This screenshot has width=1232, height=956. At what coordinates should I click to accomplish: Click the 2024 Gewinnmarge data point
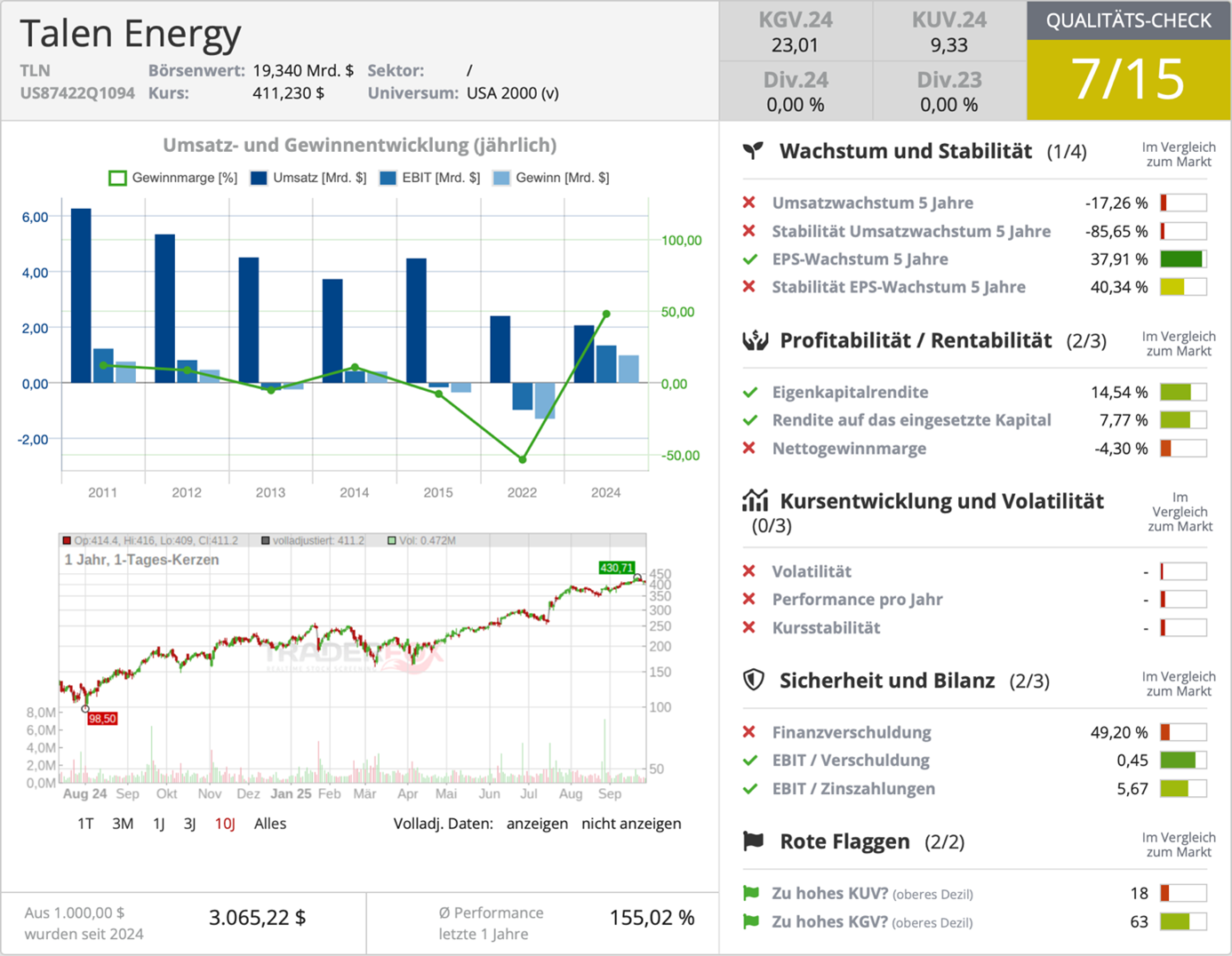(606, 314)
